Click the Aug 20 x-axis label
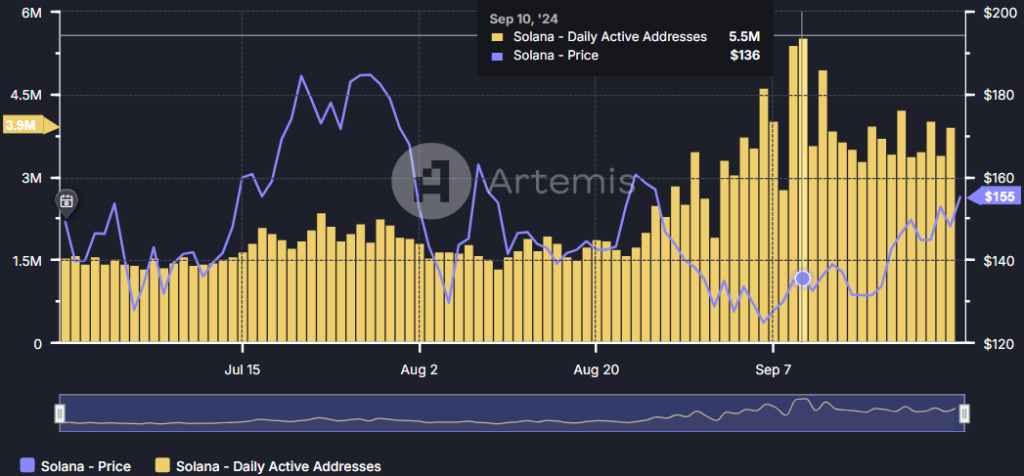 pyautogui.click(x=596, y=370)
